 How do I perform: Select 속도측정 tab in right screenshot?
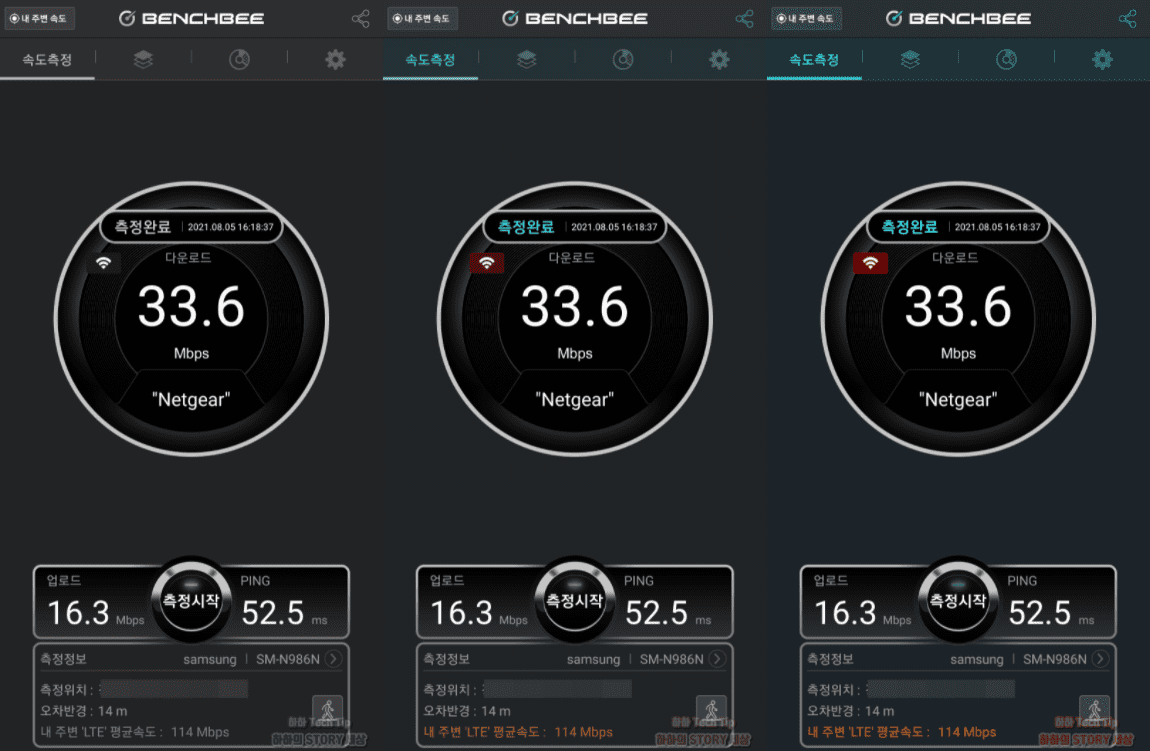[814, 59]
